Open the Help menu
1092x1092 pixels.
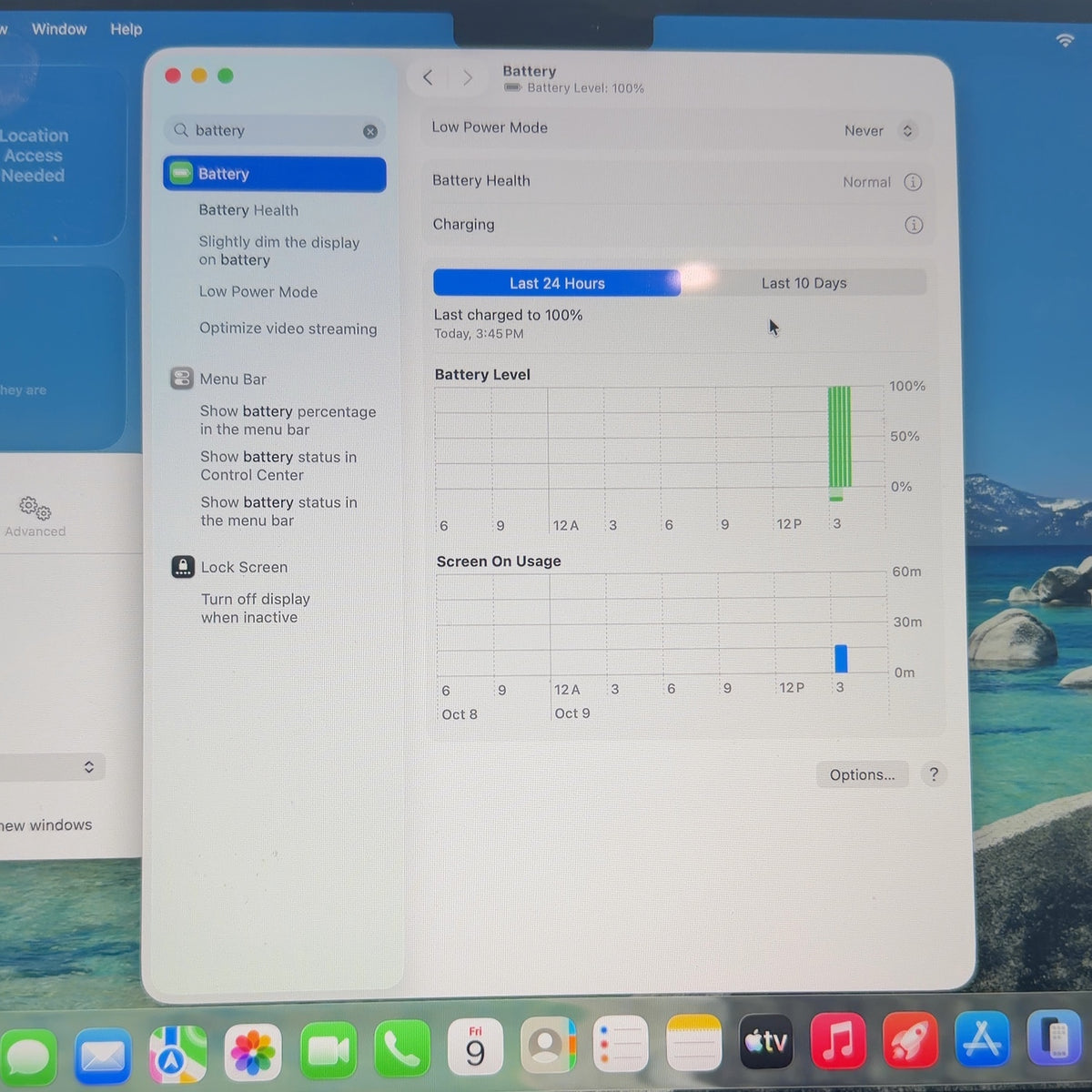point(126,29)
